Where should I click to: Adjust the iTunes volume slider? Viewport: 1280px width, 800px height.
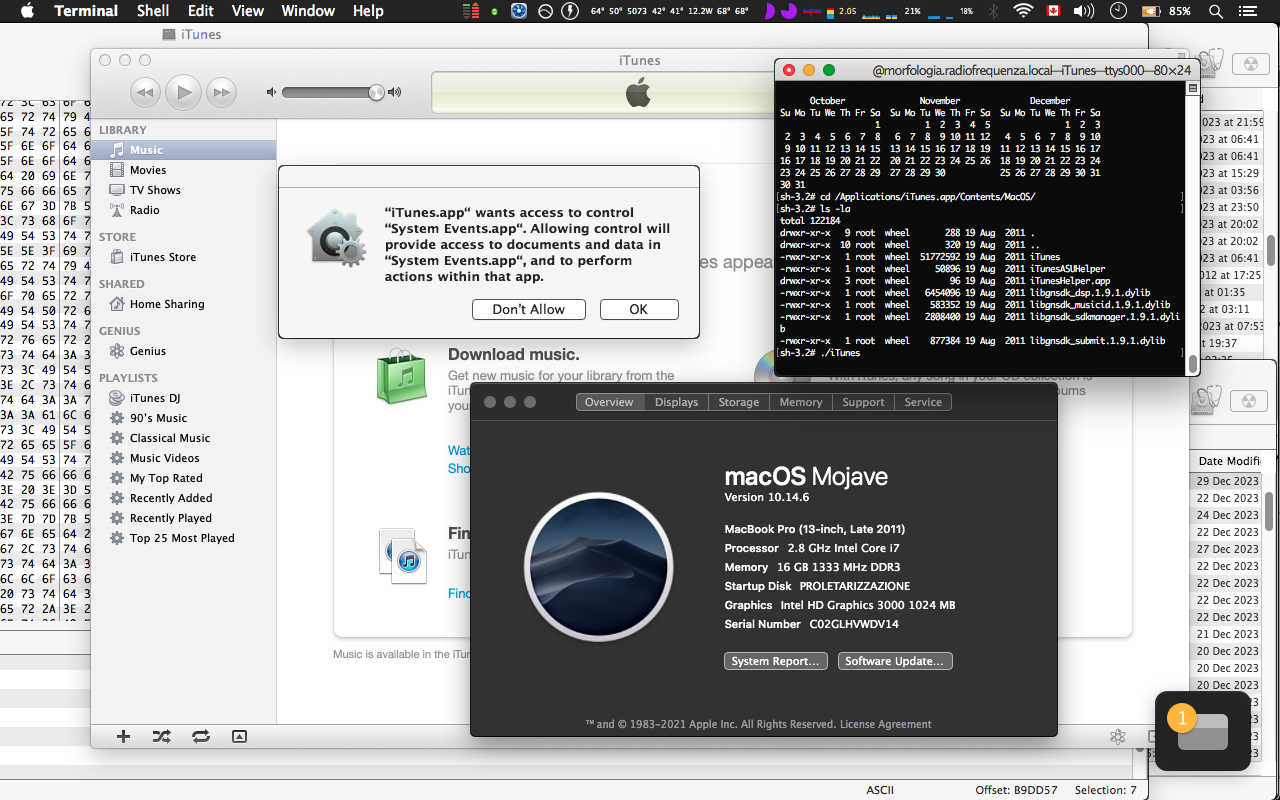pyautogui.click(x=376, y=92)
